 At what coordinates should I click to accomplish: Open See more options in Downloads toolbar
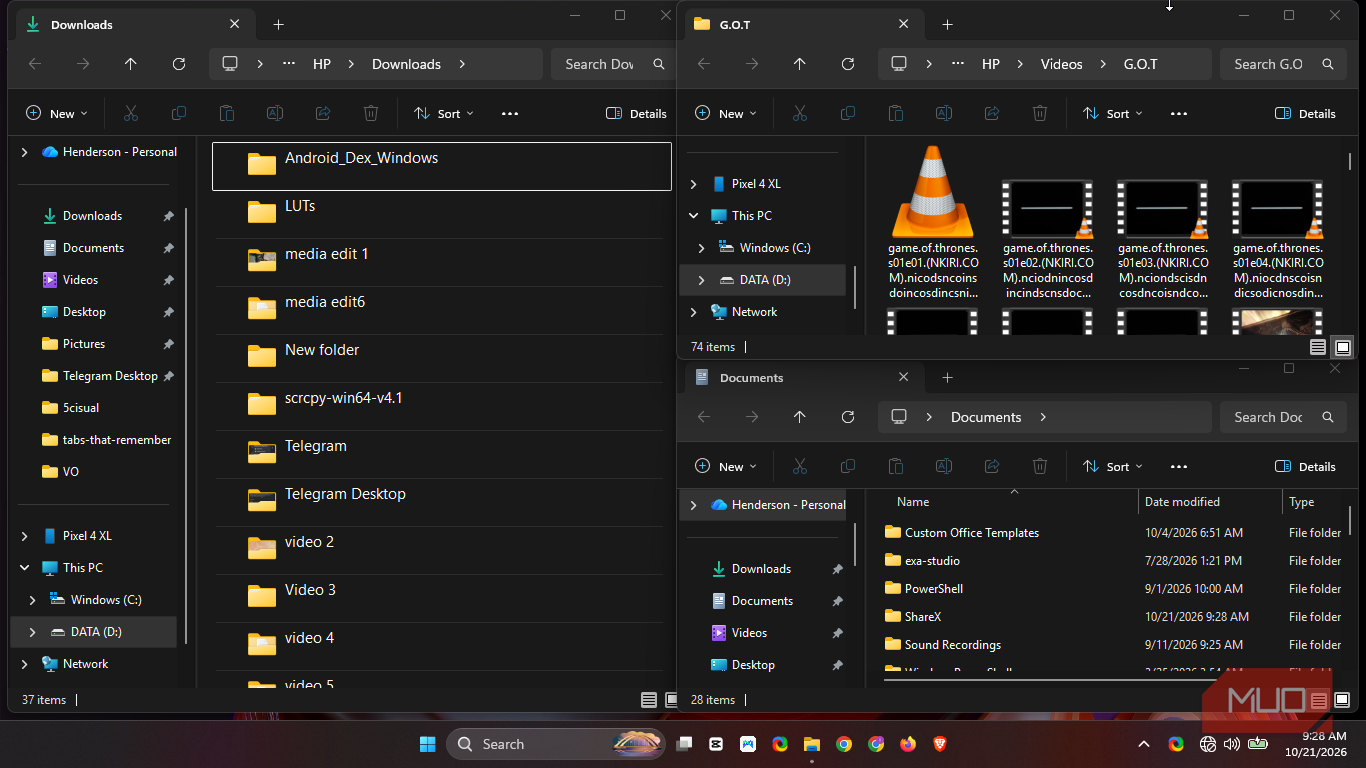(510, 114)
